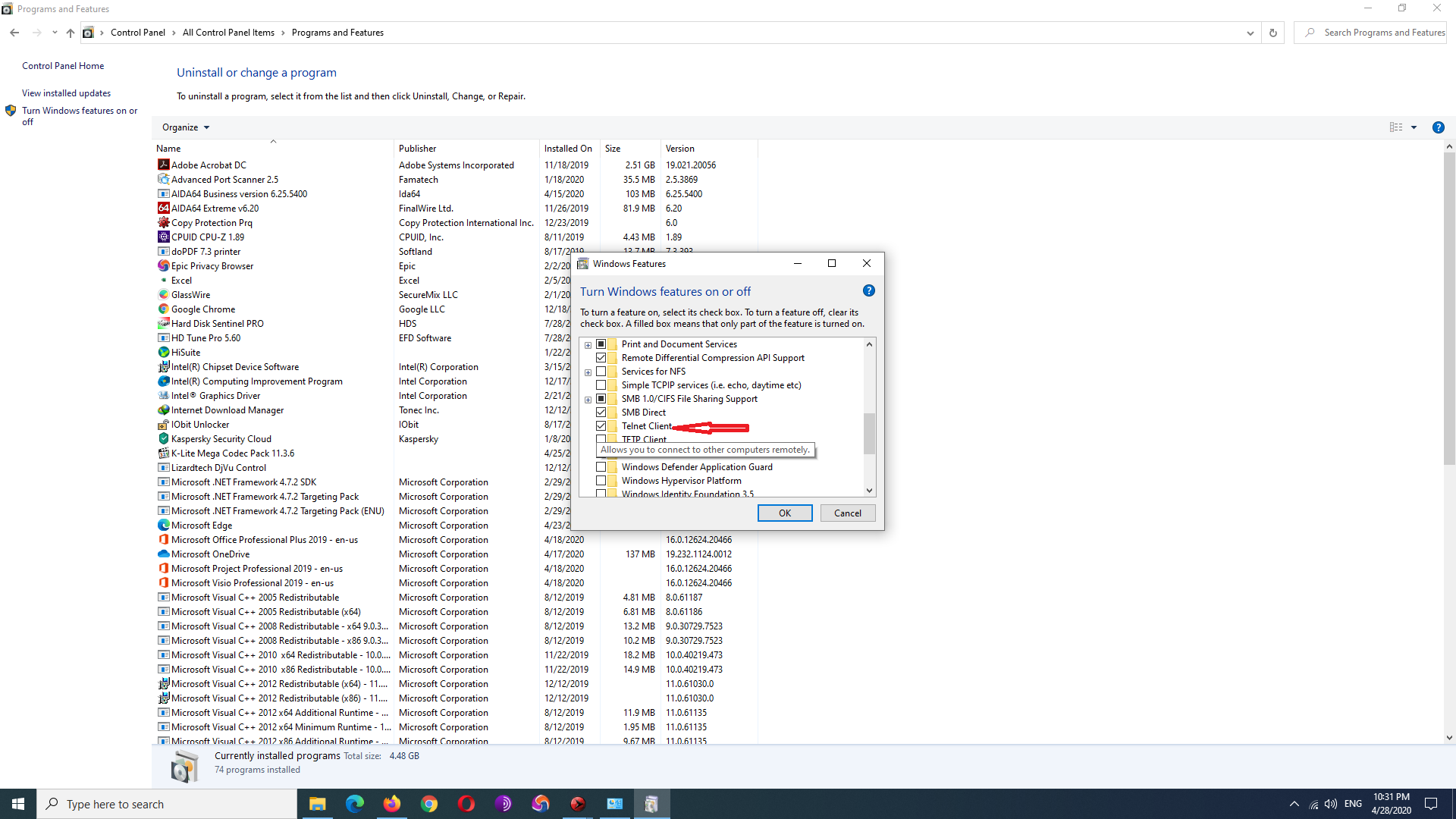Click the AIDA64 Extreme v6.20 icon
Image resolution: width=1456 pixels, height=819 pixels.
click(x=163, y=208)
